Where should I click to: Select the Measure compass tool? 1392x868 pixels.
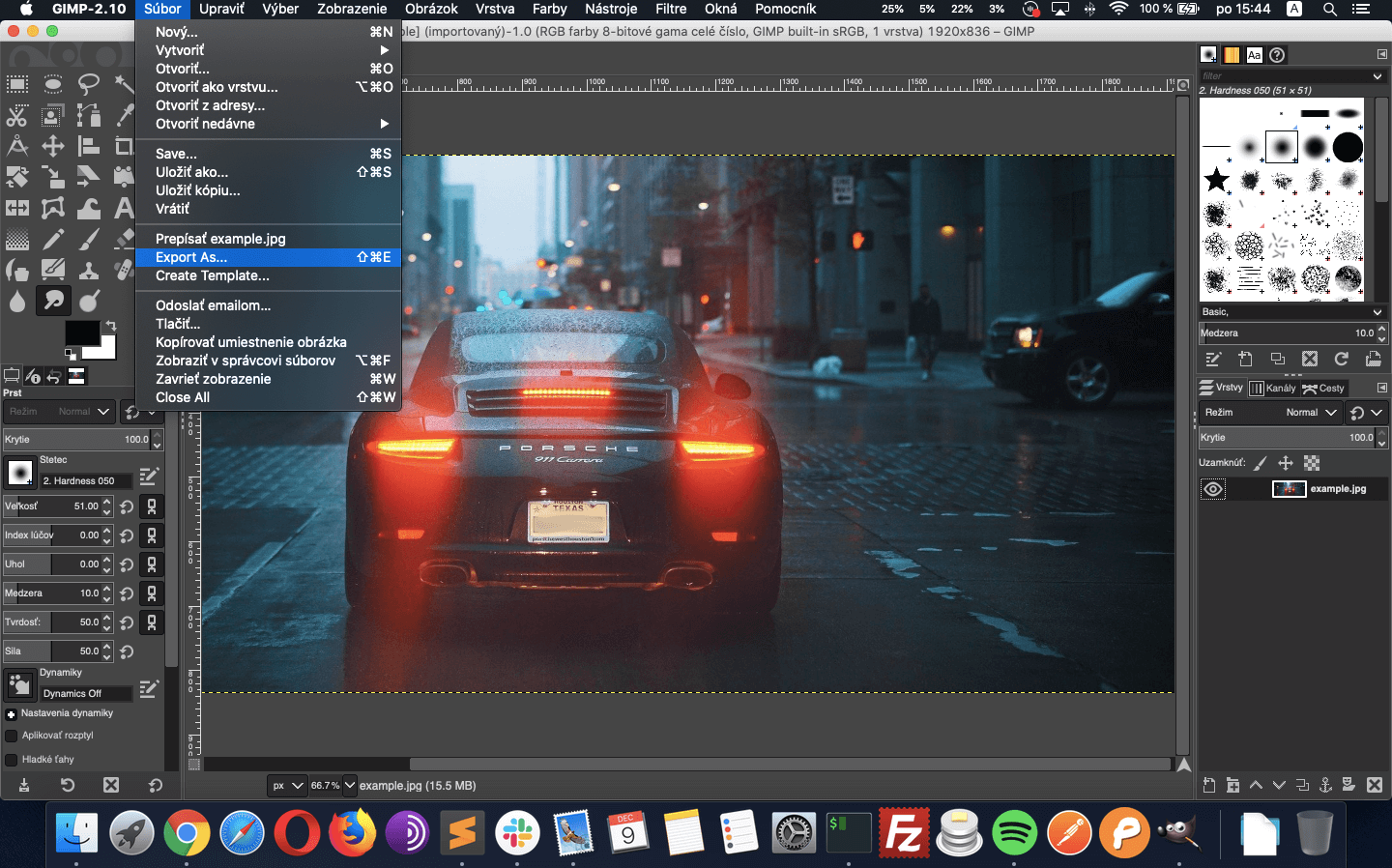(x=17, y=146)
